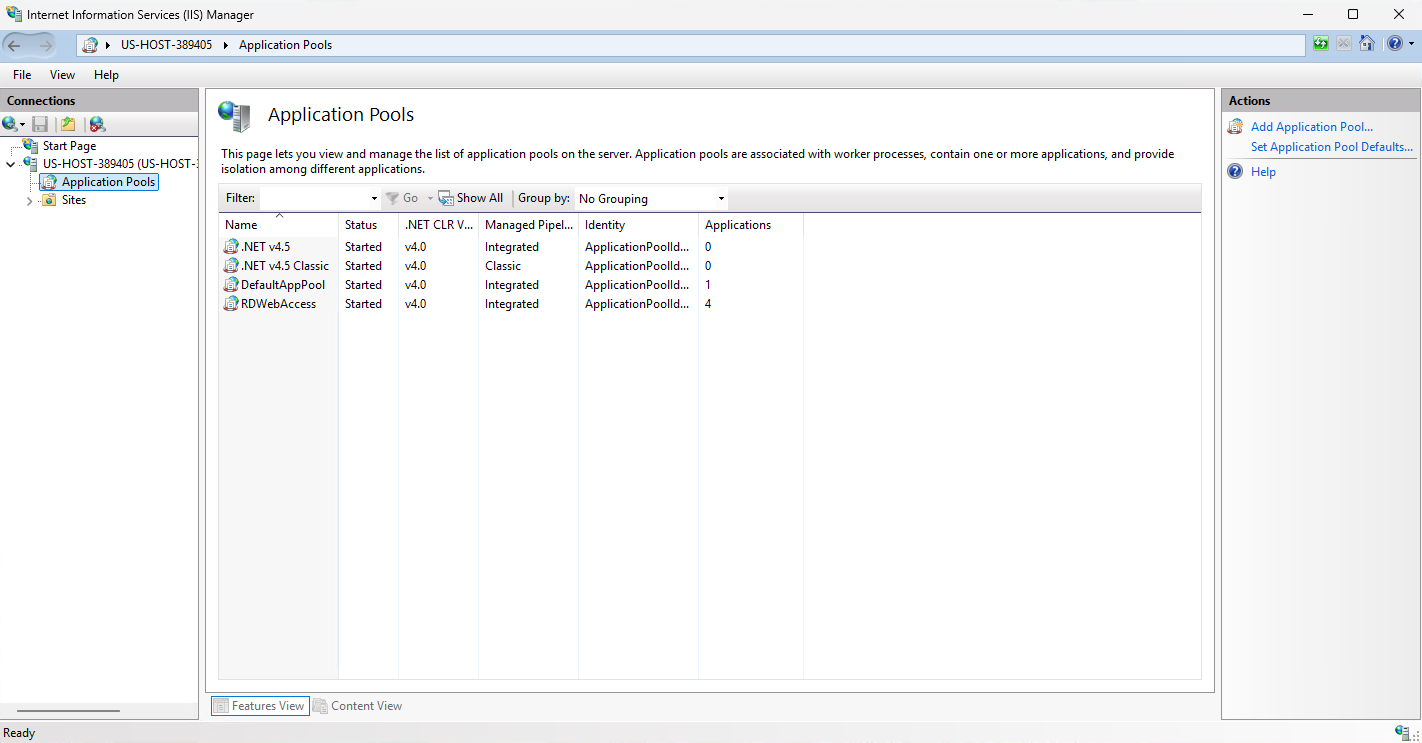The height and width of the screenshot is (743, 1422).
Task: Select the DefaultAppPool row name
Action: [x=283, y=285]
